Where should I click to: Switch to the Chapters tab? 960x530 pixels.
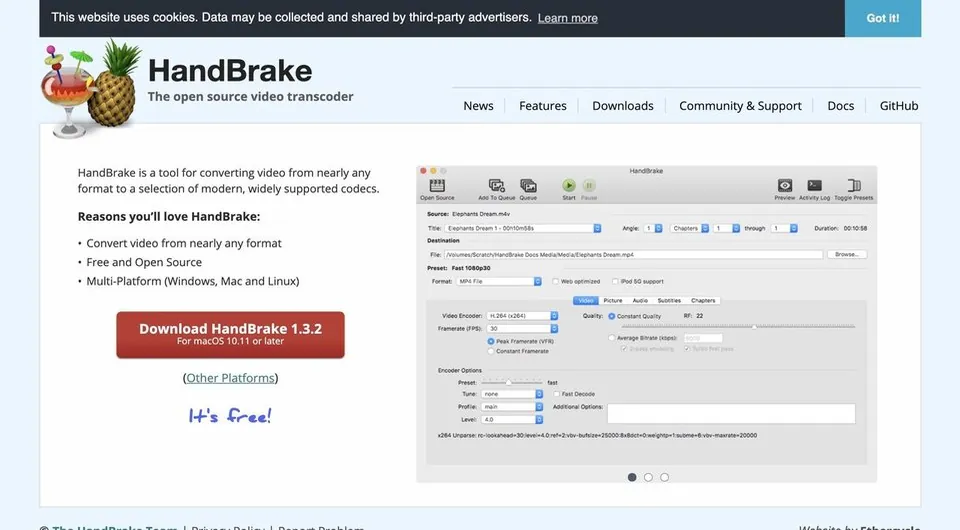pos(703,300)
